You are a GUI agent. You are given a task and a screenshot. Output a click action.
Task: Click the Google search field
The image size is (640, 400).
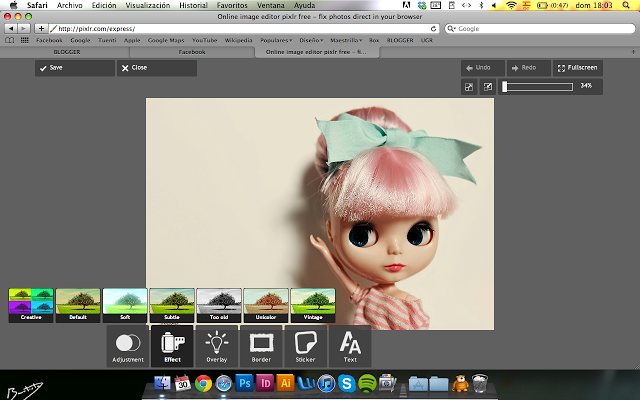coord(540,28)
